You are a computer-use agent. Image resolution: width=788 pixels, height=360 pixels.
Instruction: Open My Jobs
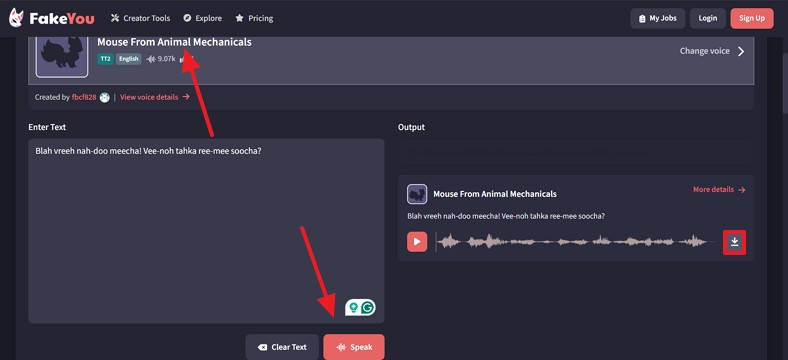point(657,19)
